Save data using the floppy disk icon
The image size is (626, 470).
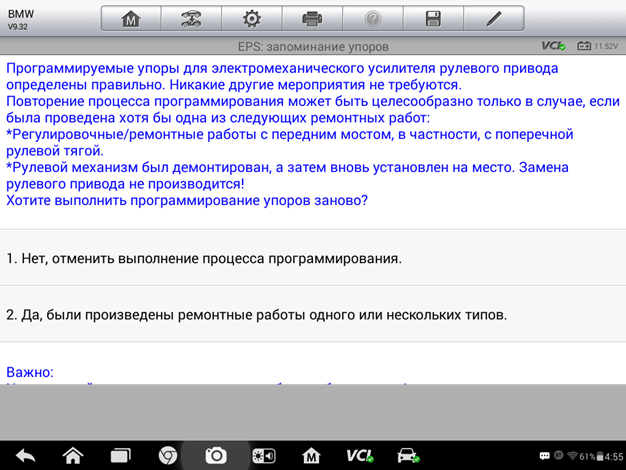pos(433,19)
